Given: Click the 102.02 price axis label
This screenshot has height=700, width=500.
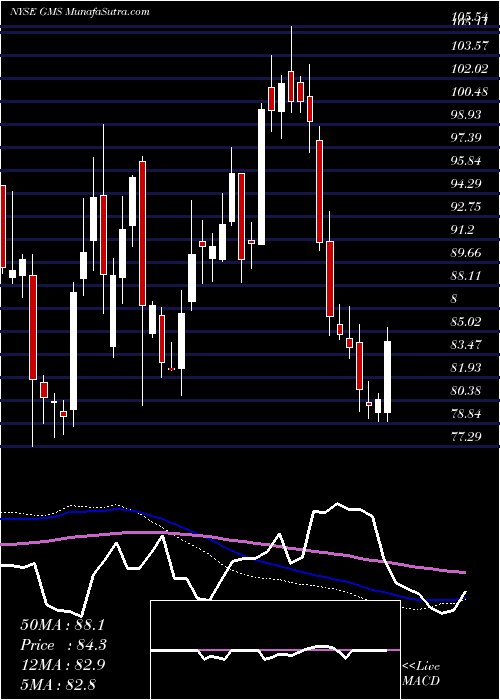Looking at the screenshot, I should (x=469, y=69).
